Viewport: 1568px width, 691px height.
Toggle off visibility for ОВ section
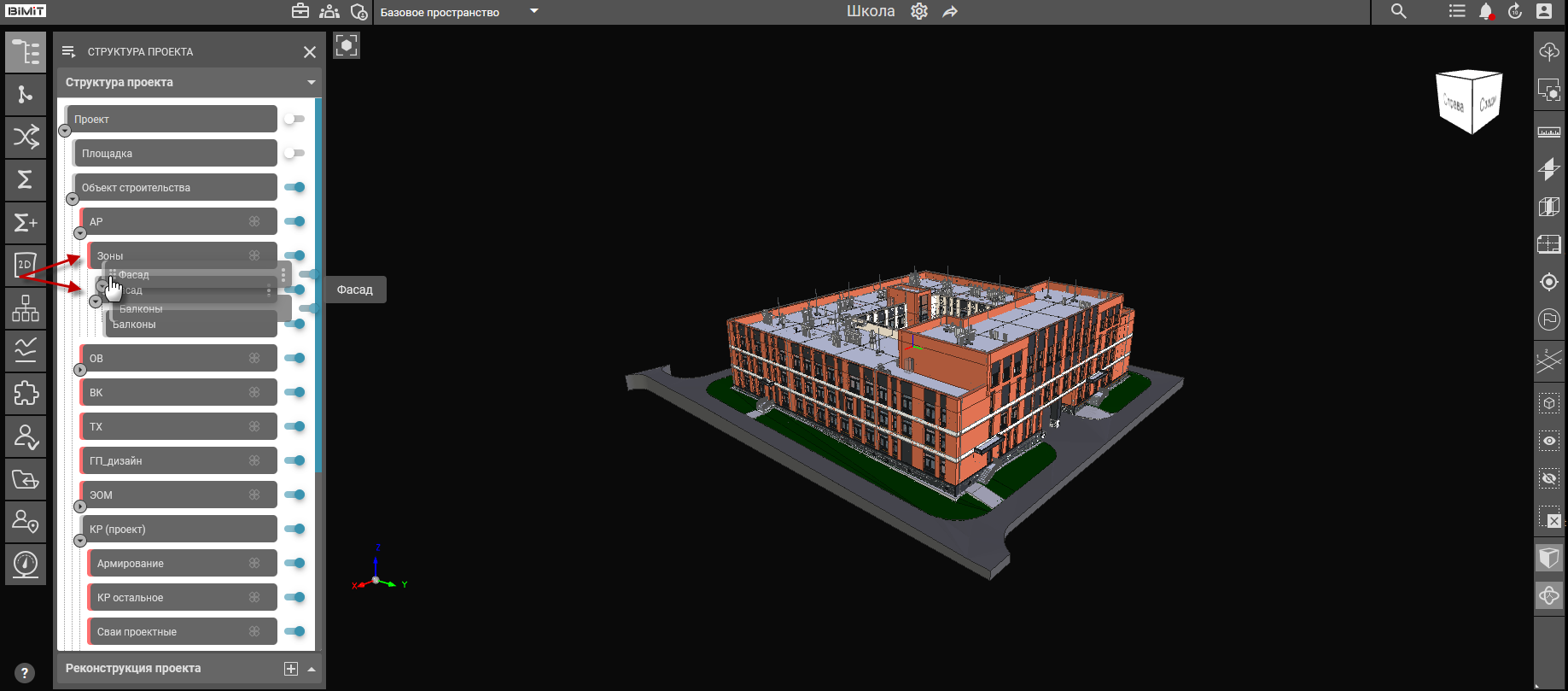pyautogui.click(x=294, y=358)
